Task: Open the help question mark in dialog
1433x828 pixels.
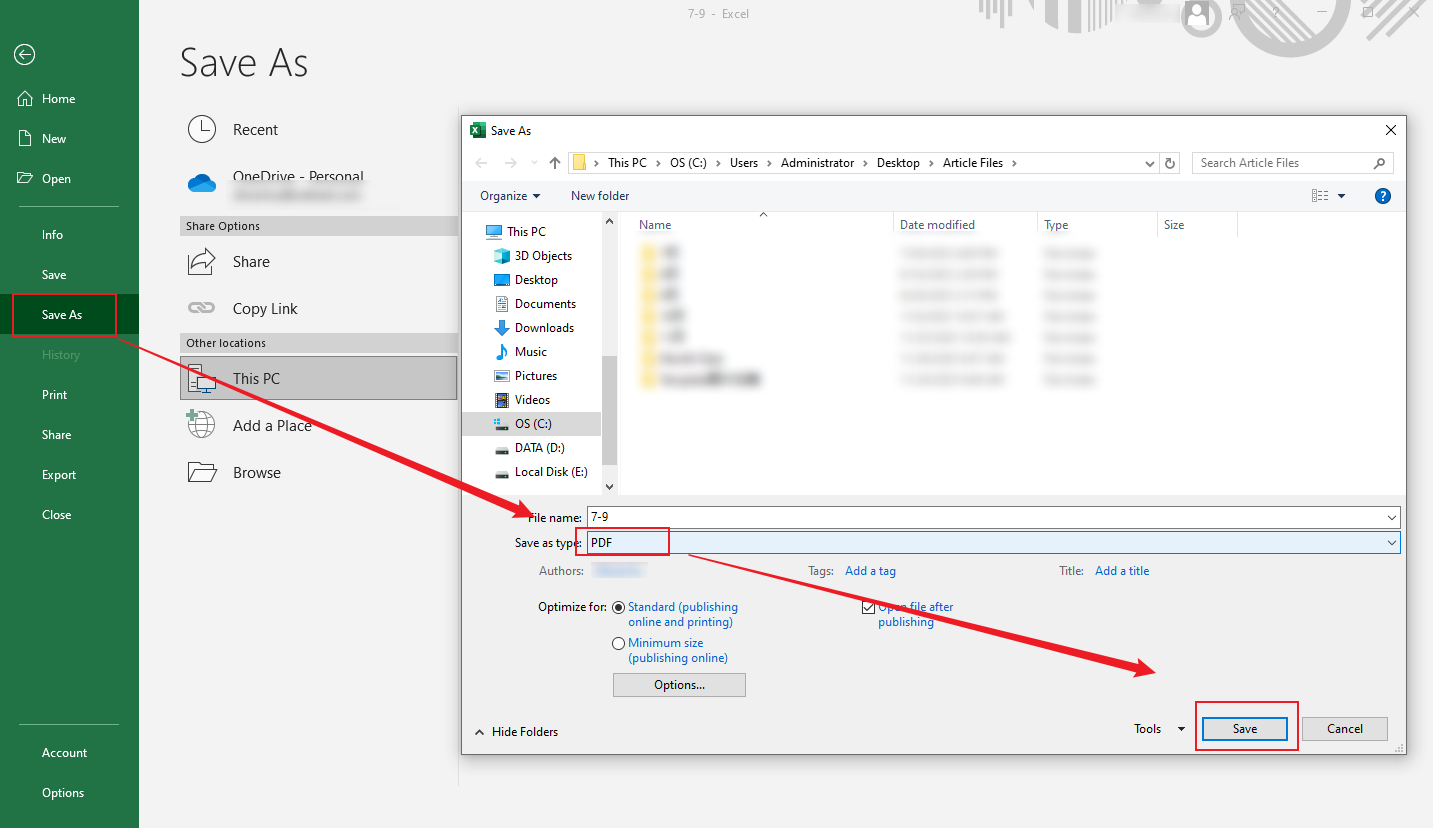Action: pos(1382,195)
